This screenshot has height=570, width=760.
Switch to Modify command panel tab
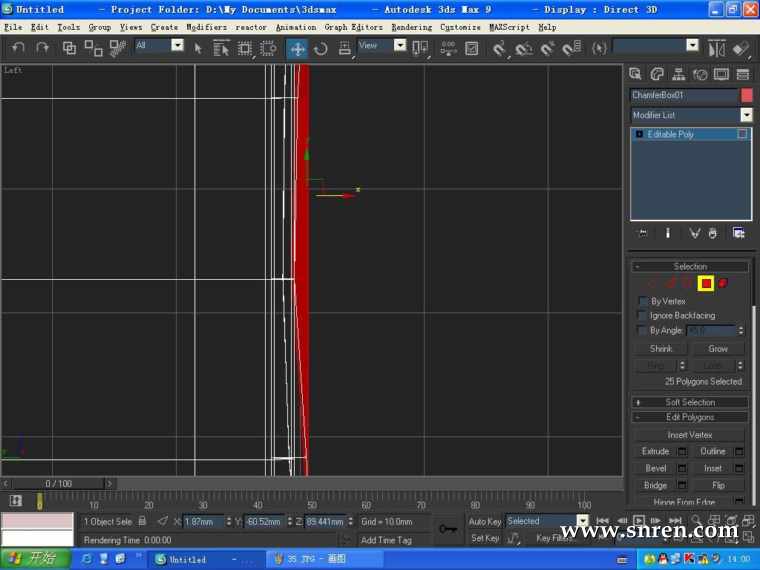click(x=657, y=74)
